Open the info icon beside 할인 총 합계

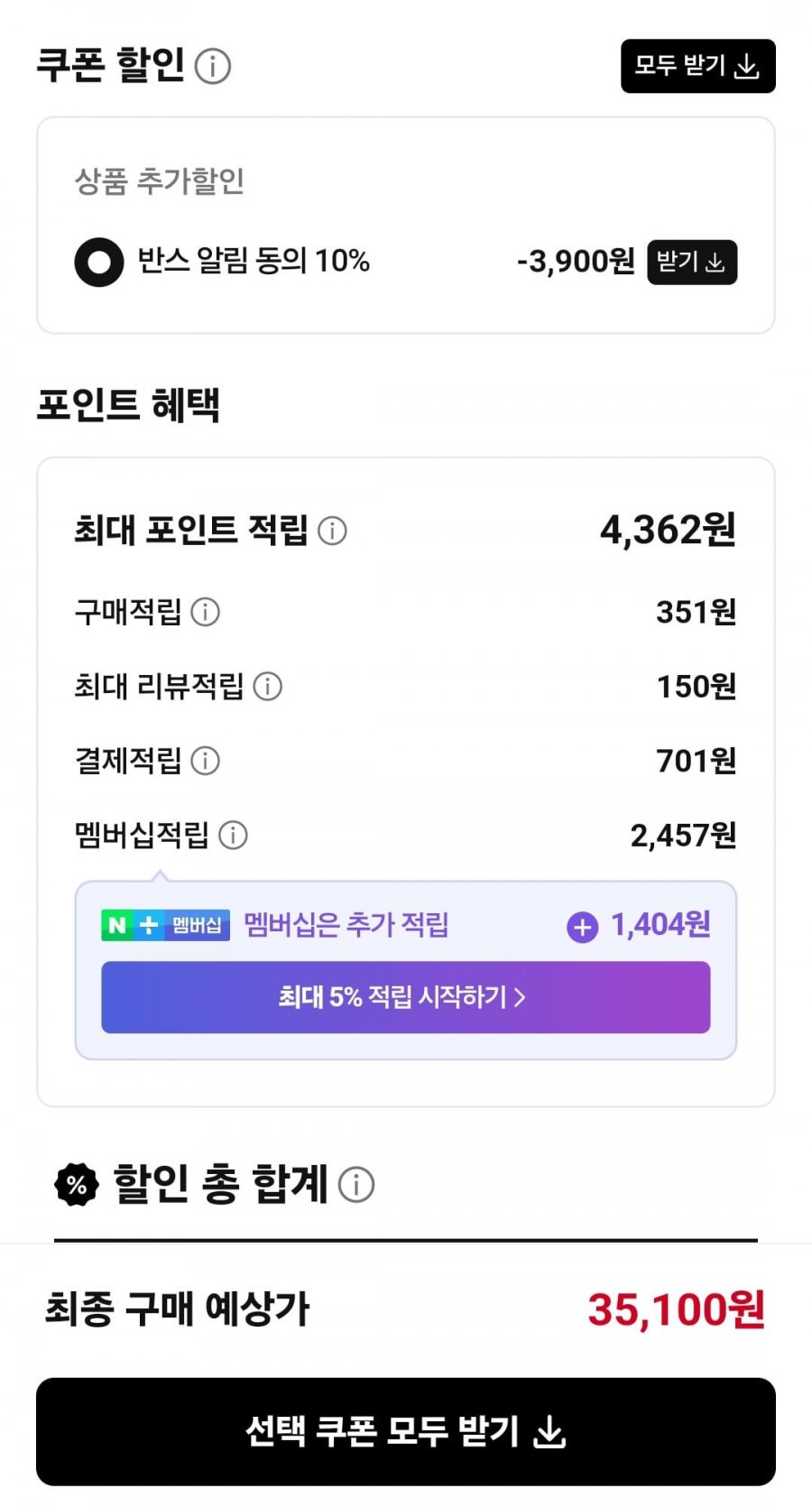click(x=356, y=1184)
